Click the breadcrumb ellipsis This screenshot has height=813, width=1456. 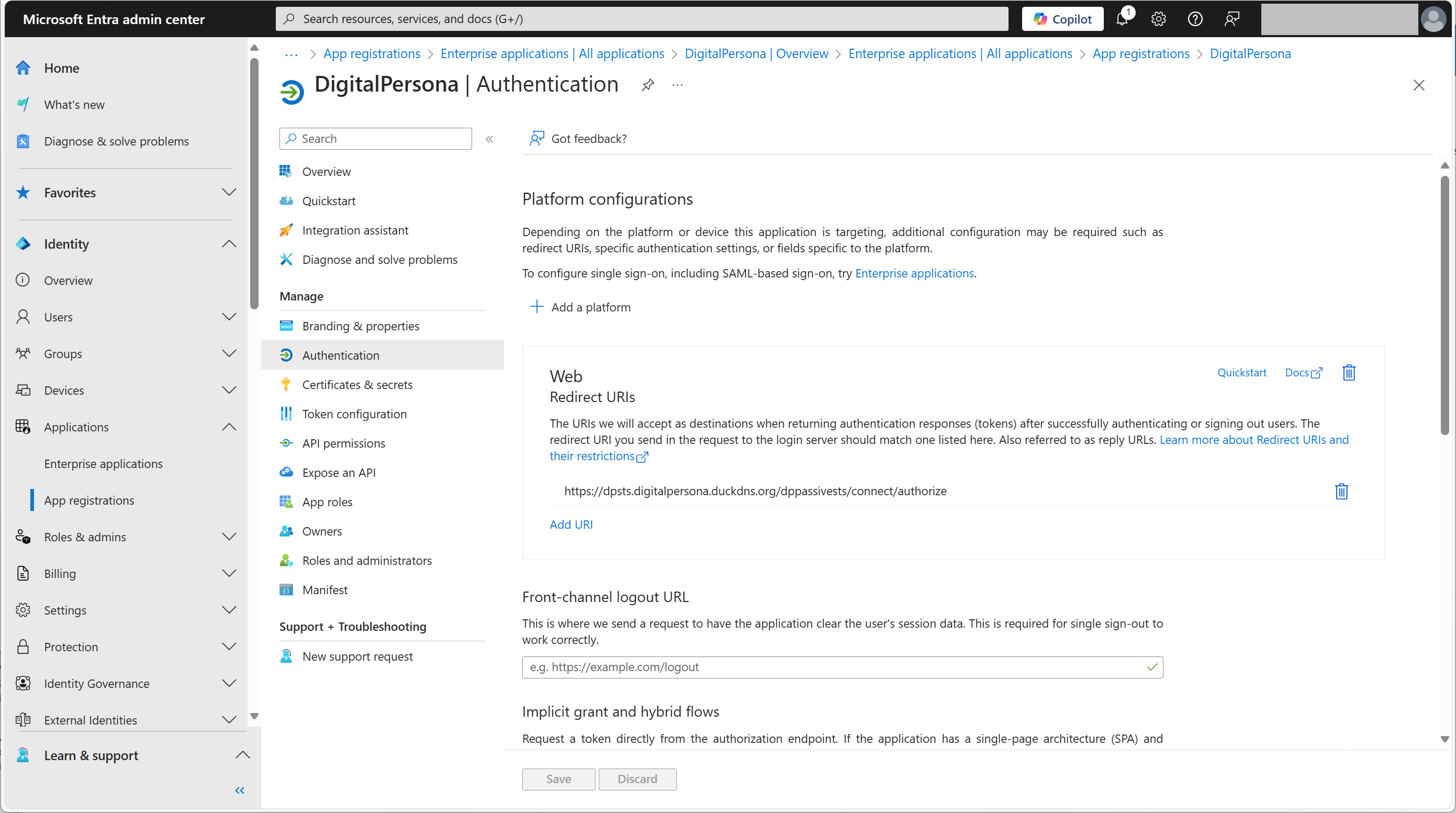coord(291,54)
